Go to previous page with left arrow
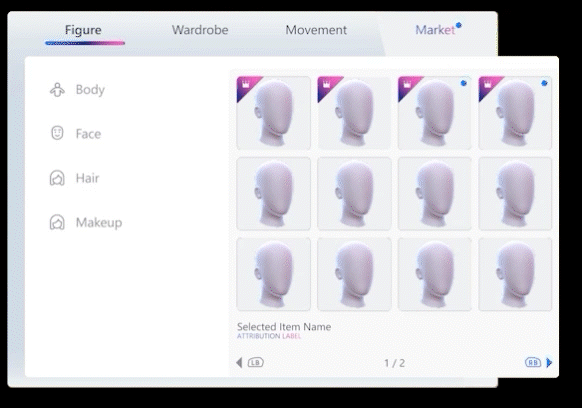The height and width of the screenshot is (408, 582). click(x=239, y=362)
